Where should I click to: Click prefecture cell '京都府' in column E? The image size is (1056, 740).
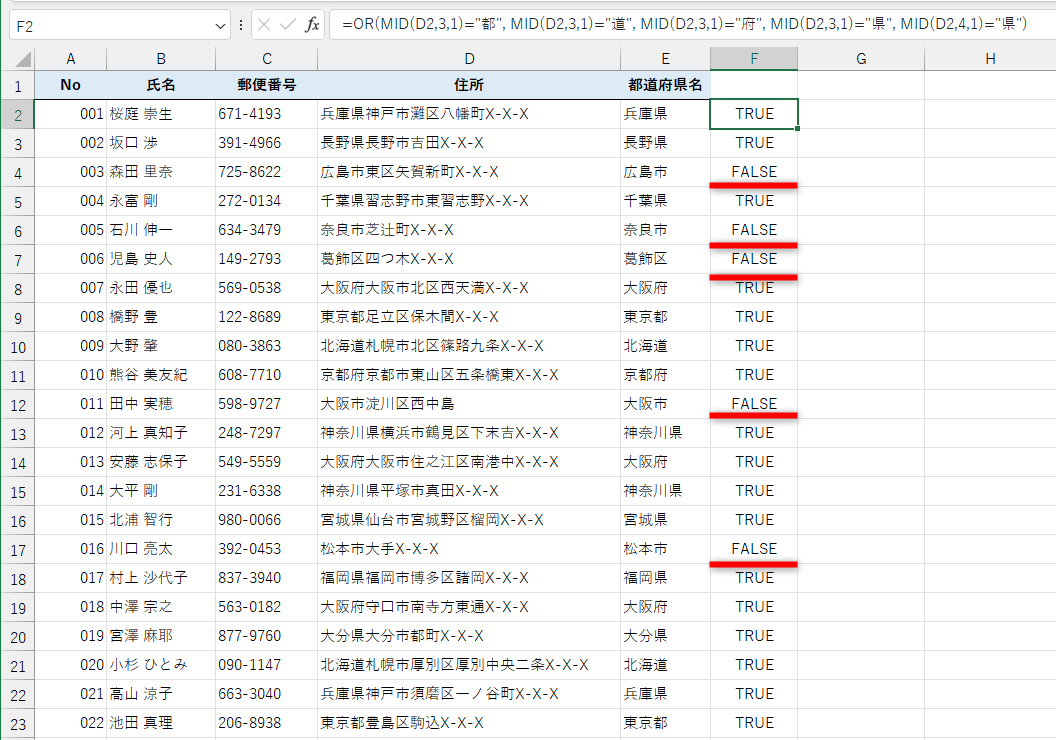(x=665, y=374)
